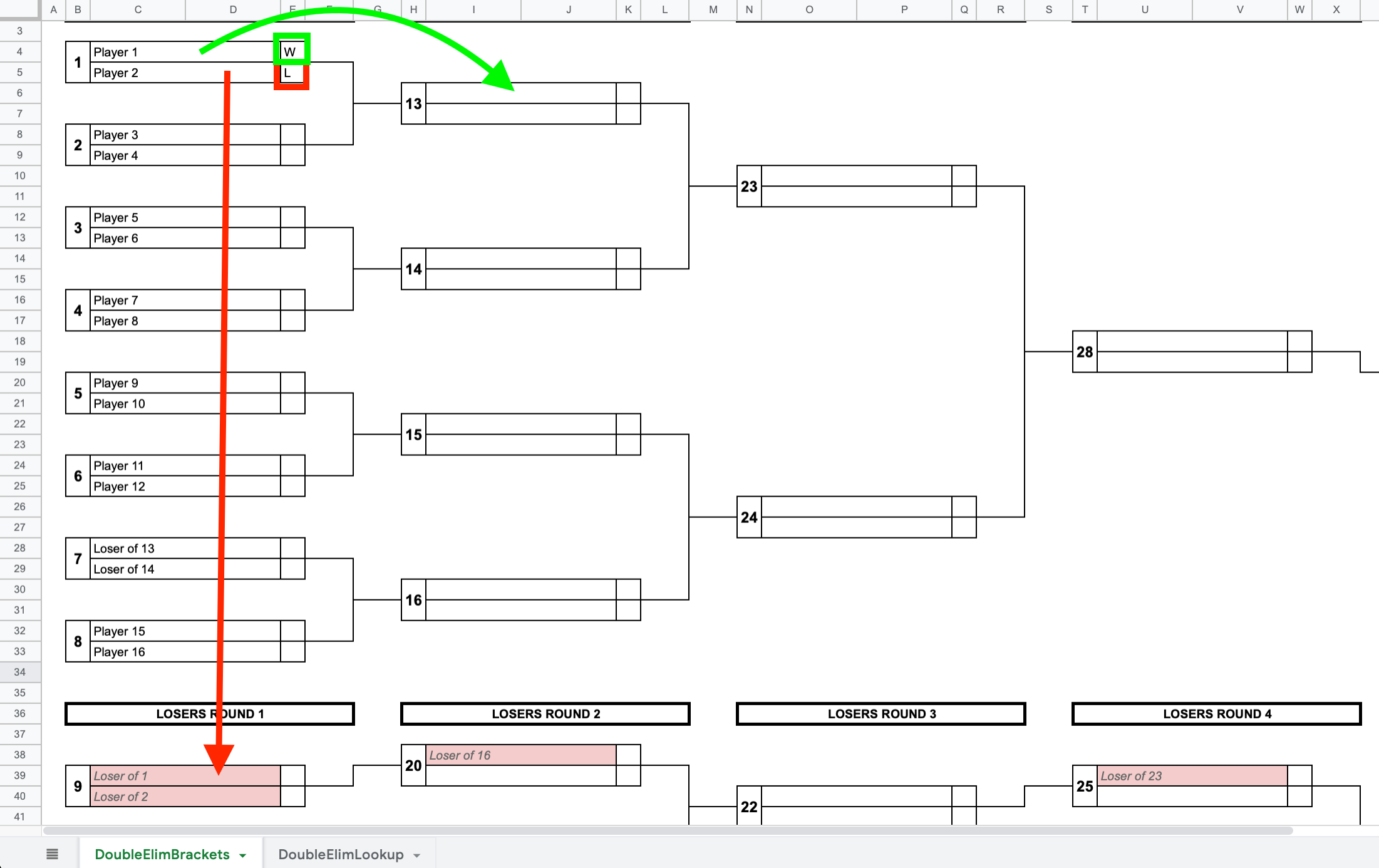Click the L cell beside Player 2
This screenshot has width=1379, height=868.
[x=291, y=73]
